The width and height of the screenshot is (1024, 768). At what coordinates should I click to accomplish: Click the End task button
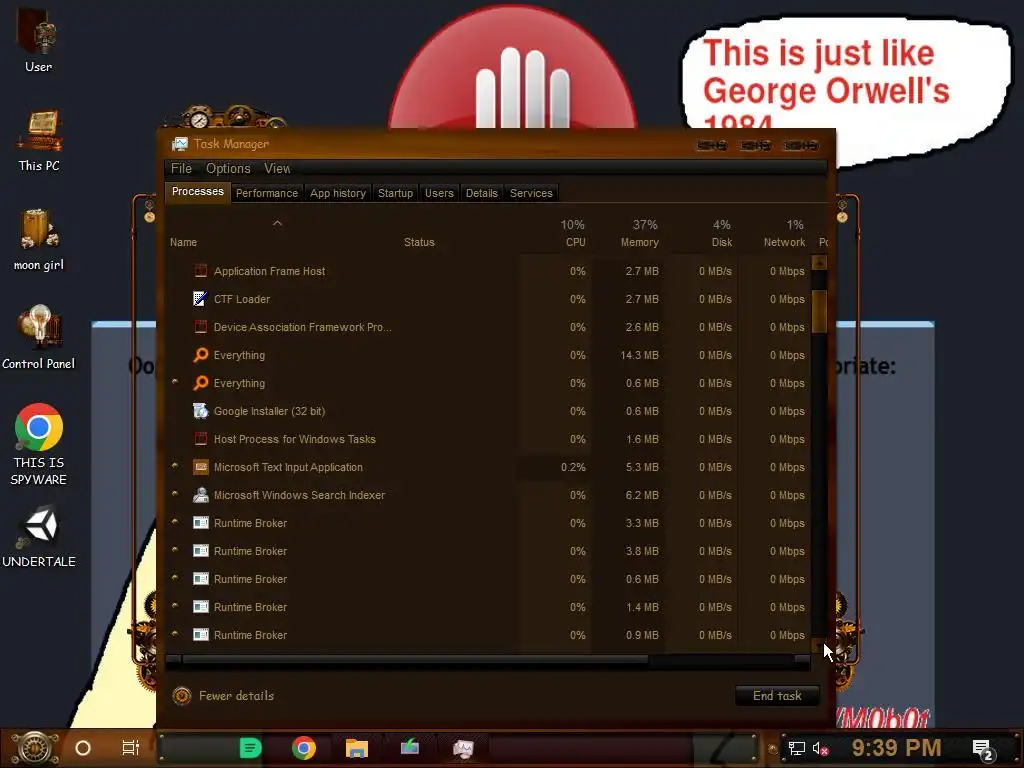coord(777,696)
